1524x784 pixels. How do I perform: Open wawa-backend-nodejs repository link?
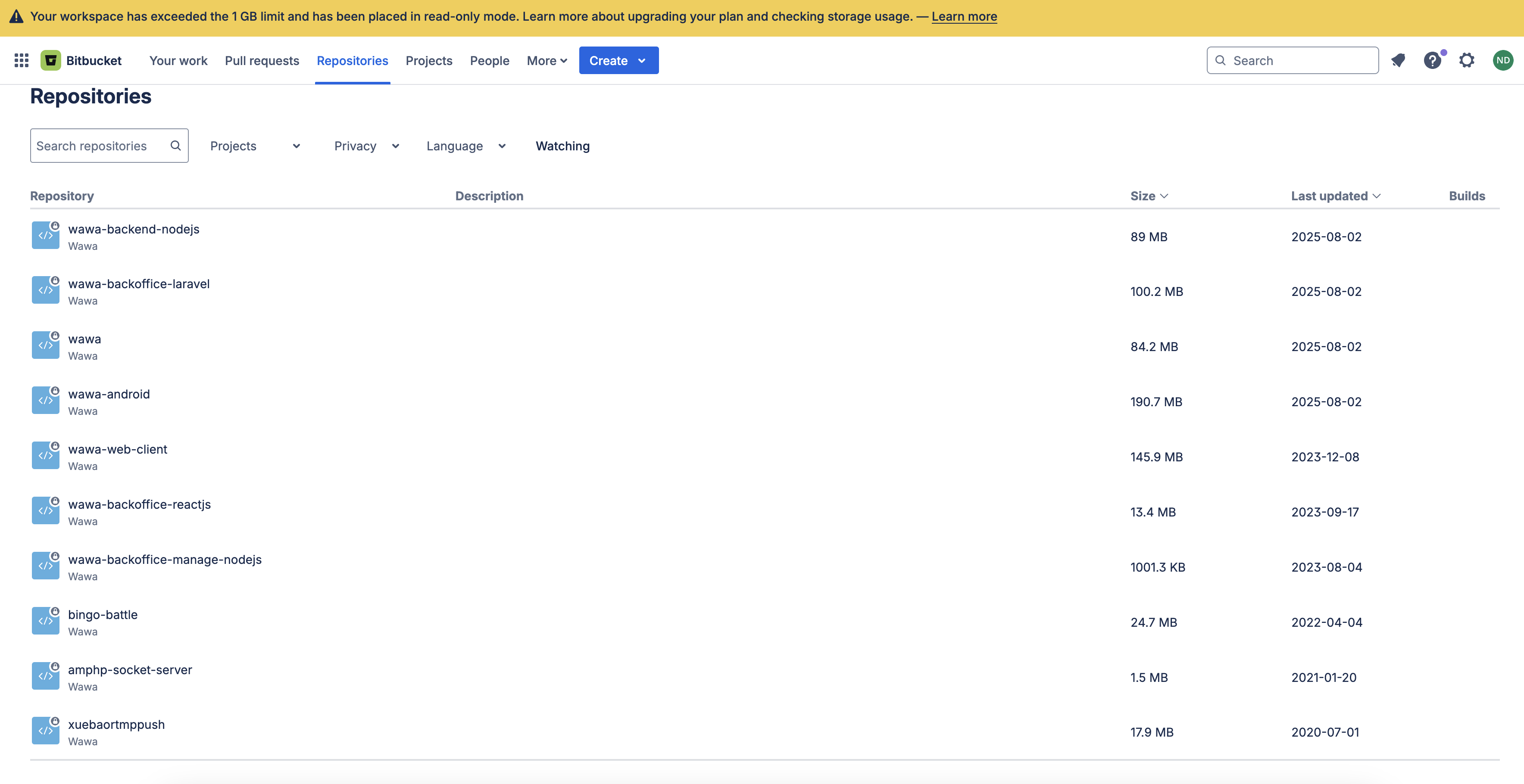[x=134, y=229]
